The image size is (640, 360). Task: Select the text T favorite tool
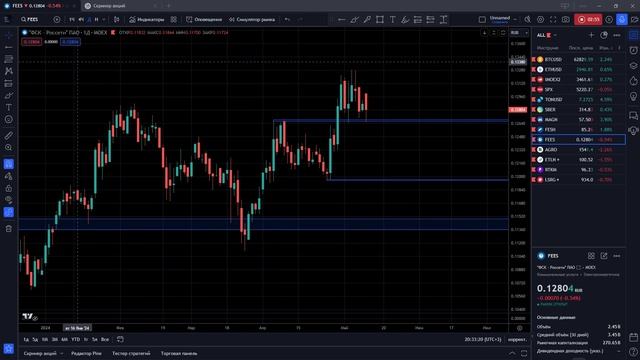coord(392,19)
